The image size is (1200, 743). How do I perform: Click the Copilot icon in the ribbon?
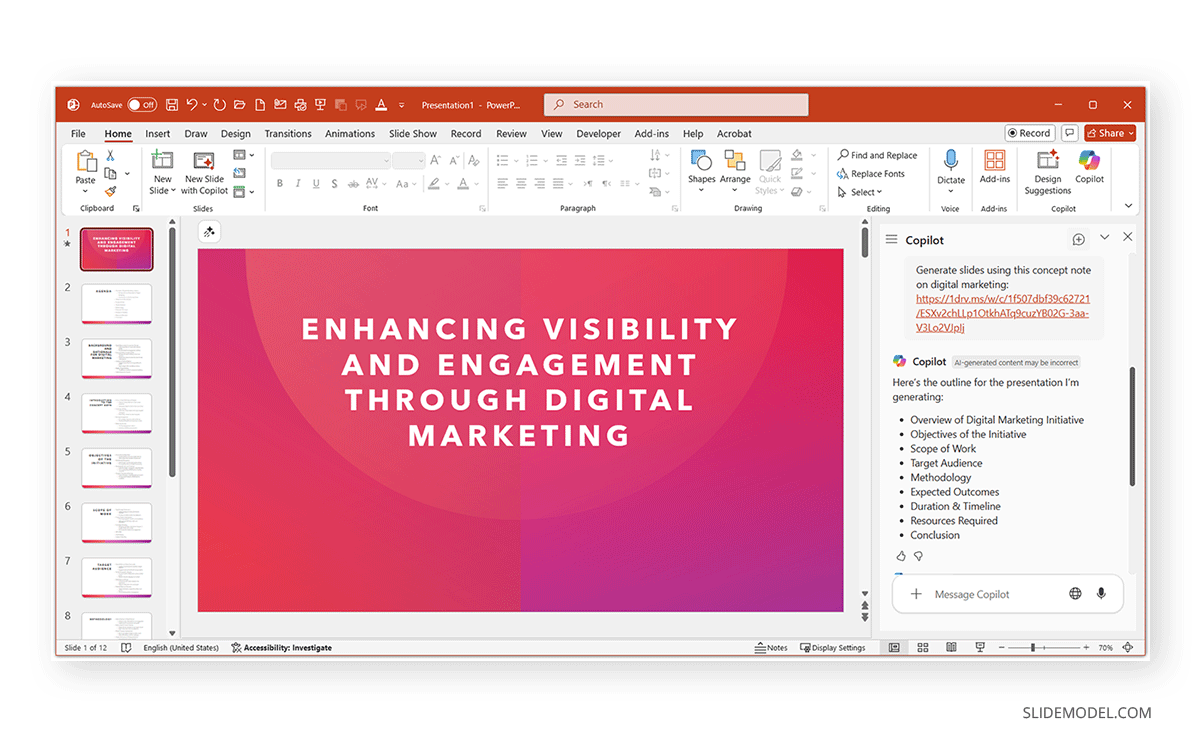point(1089,162)
